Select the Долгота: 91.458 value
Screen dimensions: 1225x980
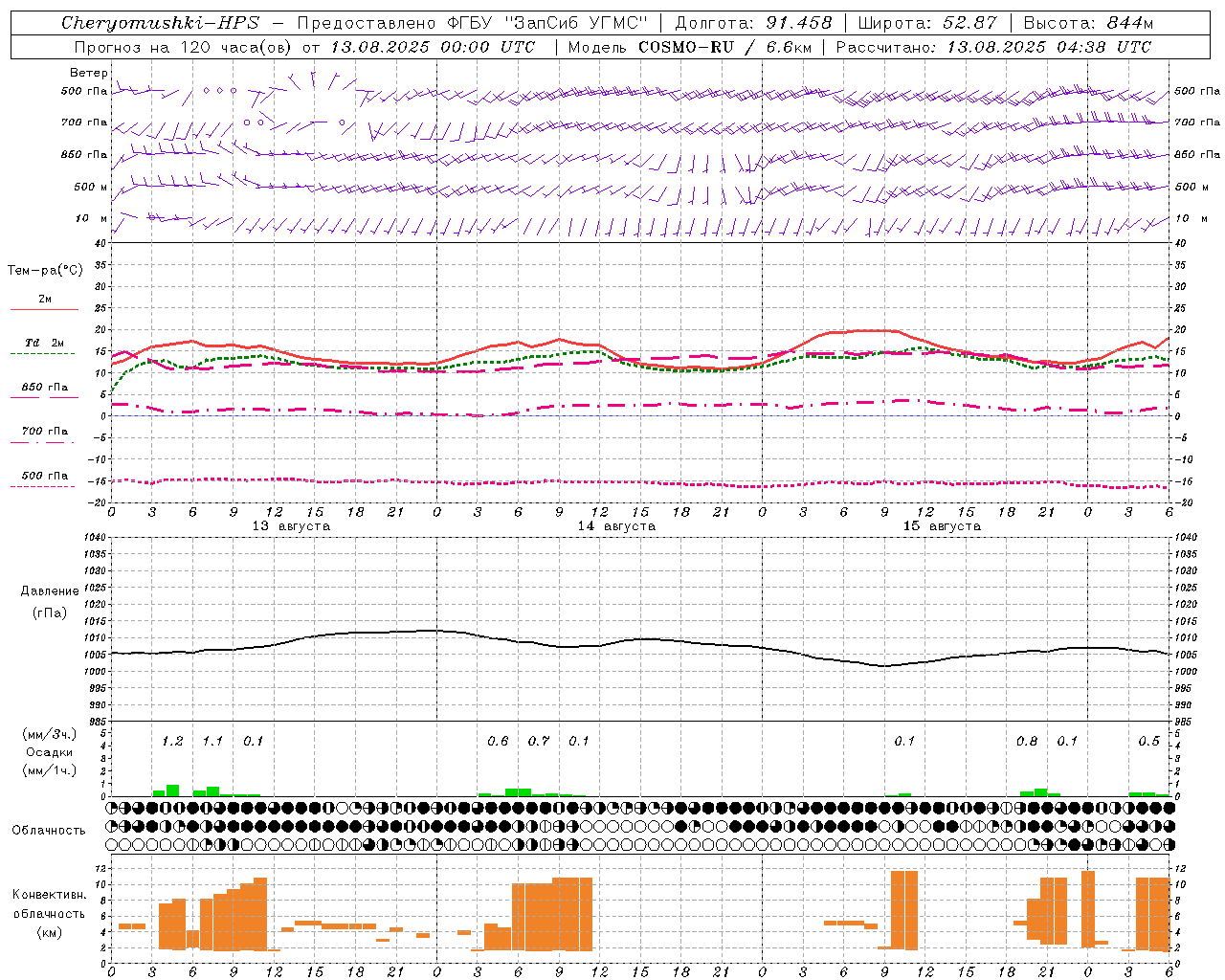point(754,23)
